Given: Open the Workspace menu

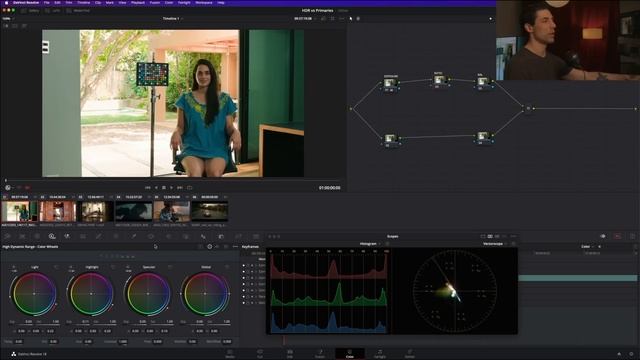Looking at the screenshot, I should (x=204, y=2).
